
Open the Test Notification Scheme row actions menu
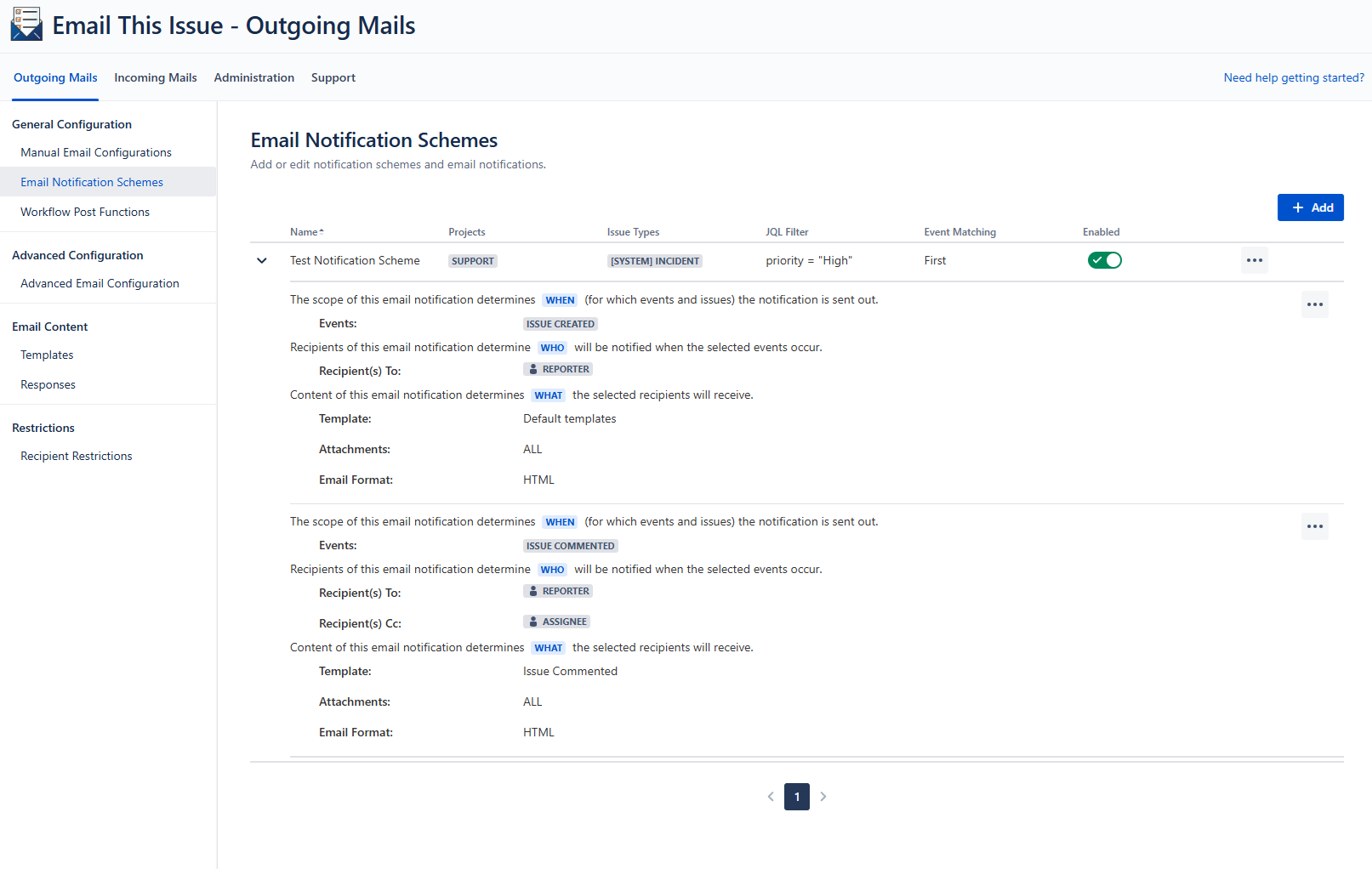click(1254, 260)
